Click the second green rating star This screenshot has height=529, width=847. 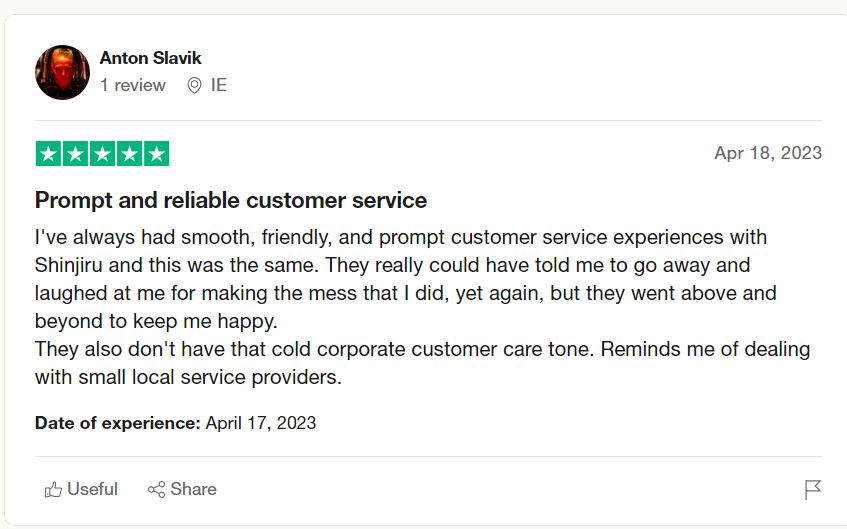tap(75, 154)
